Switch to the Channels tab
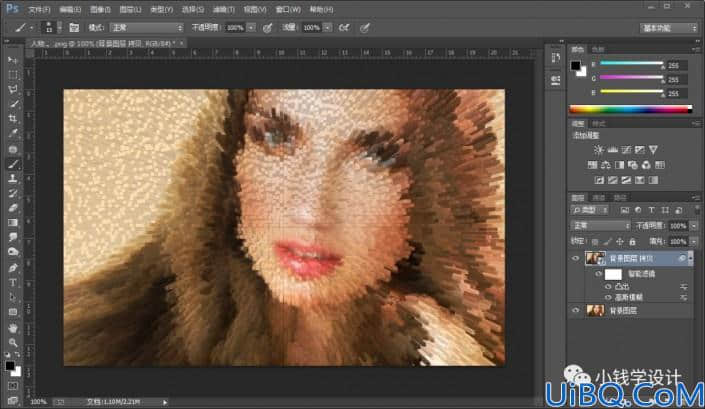 pyautogui.click(x=598, y=198)
